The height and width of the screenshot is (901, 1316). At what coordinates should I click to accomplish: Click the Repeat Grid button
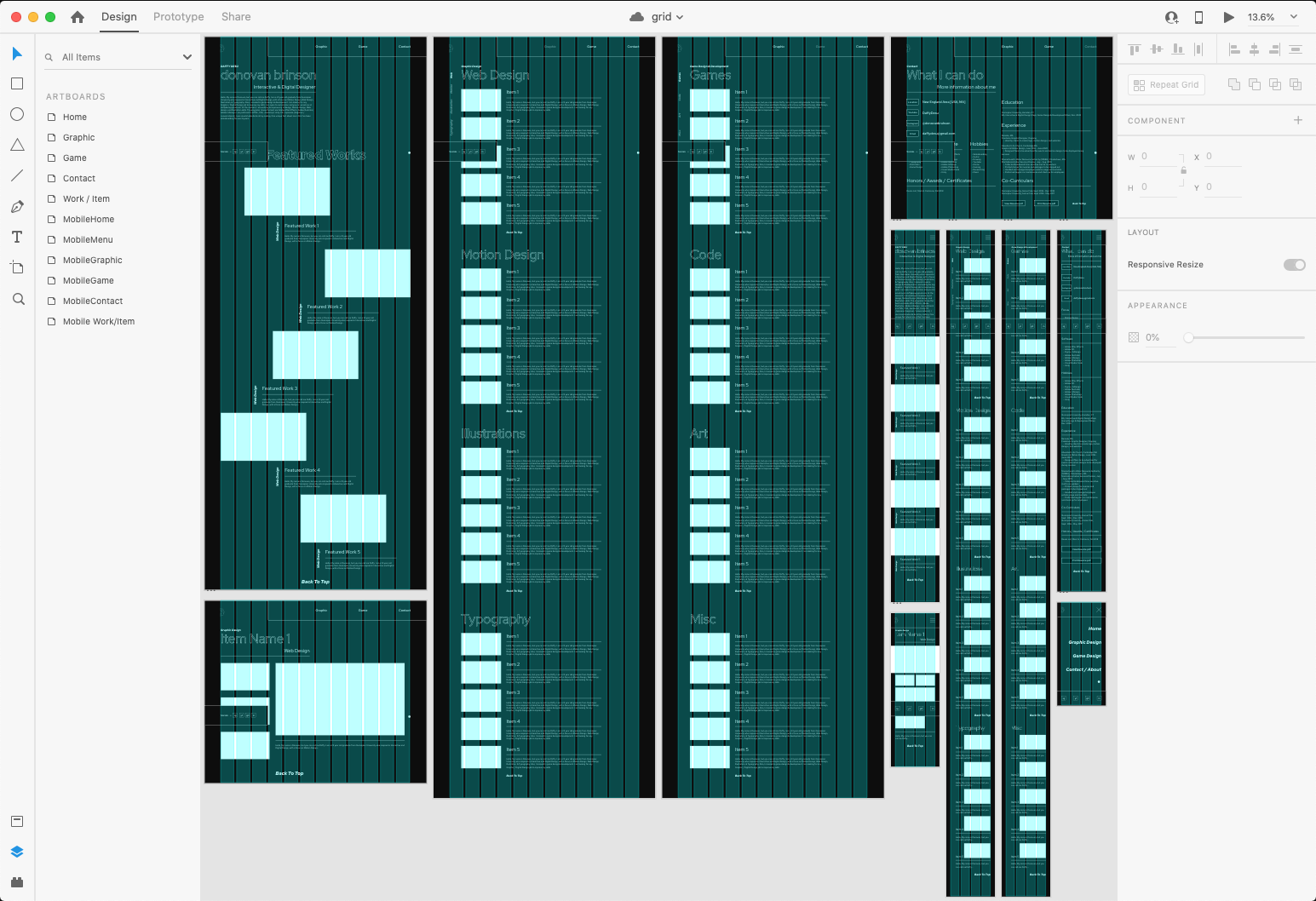click(x=1166, y=84)
